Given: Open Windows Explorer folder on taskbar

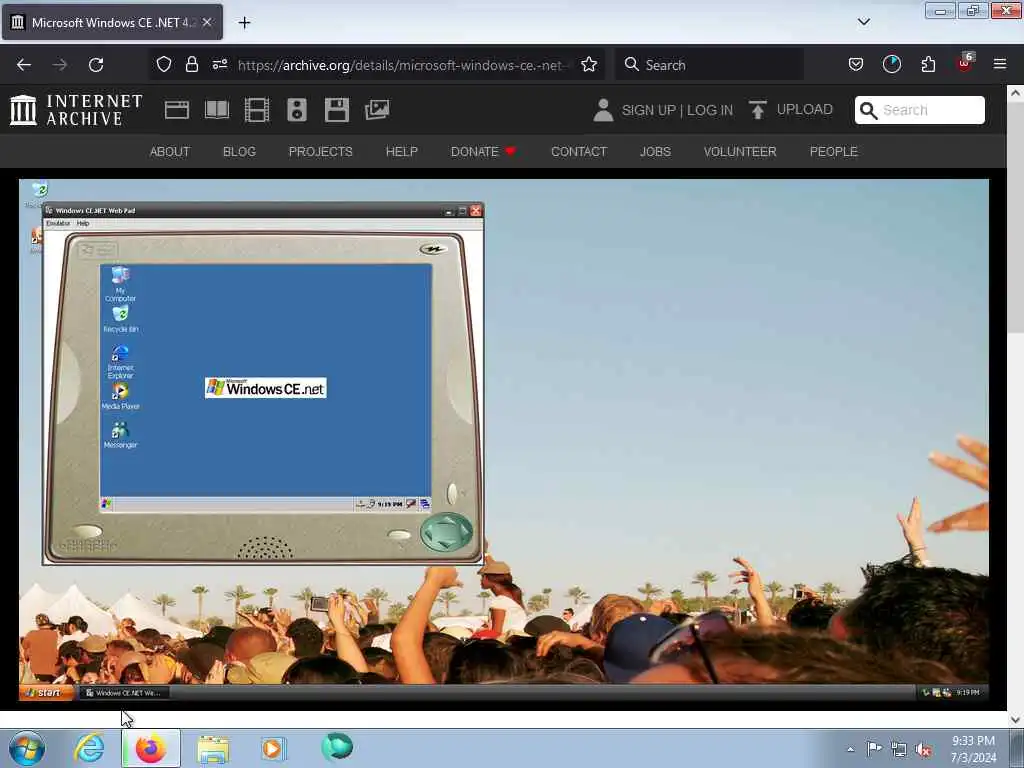Looking at the screenshot, I should [214, 749].
